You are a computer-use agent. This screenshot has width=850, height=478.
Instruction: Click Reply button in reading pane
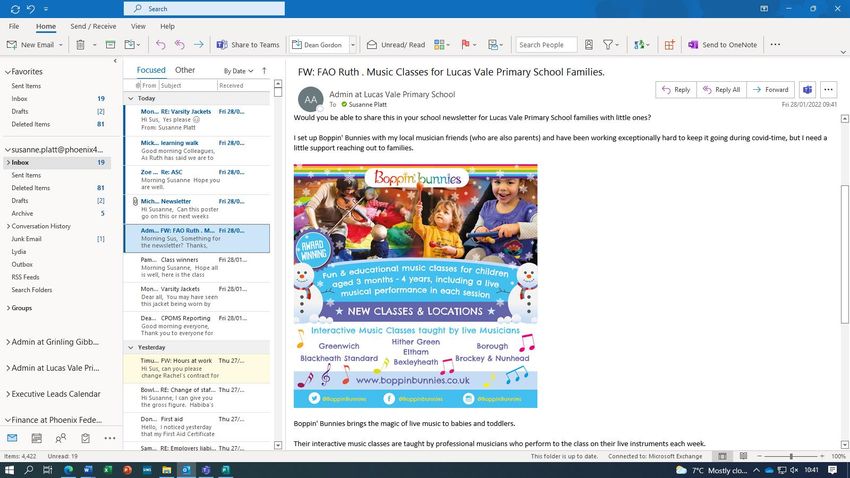(x=676, y=90)
